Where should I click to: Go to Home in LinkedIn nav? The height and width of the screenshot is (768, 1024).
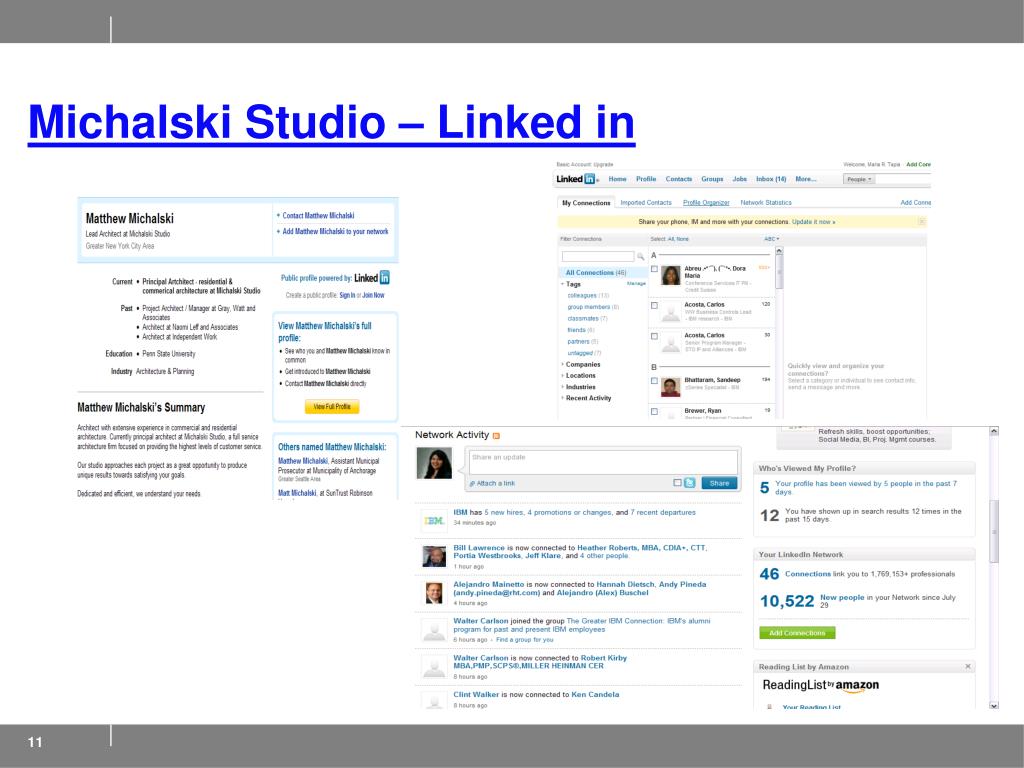[x=617, y=179]
